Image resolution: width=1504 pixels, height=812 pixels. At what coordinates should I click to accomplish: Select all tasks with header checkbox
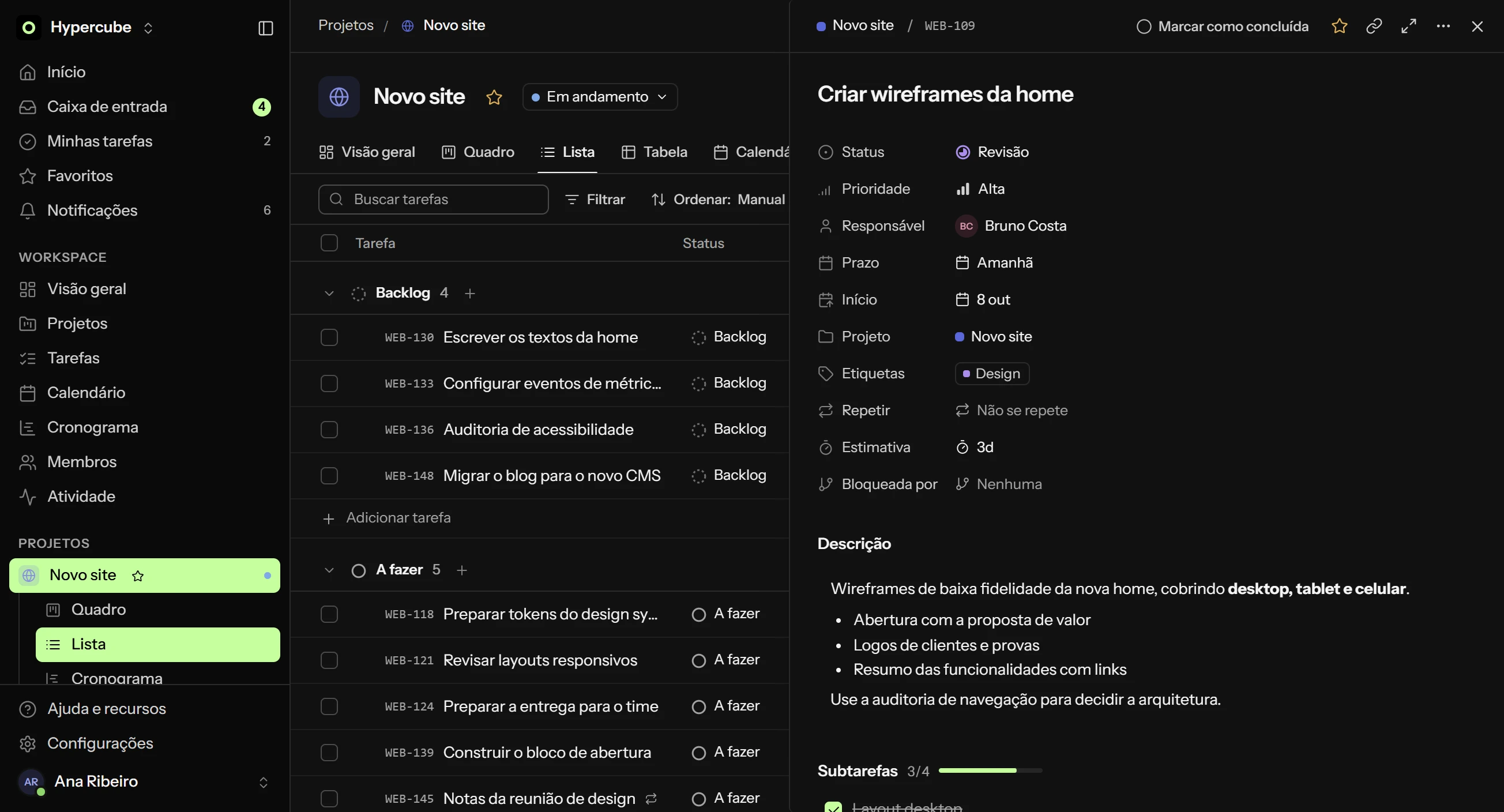tap(329, 243)
